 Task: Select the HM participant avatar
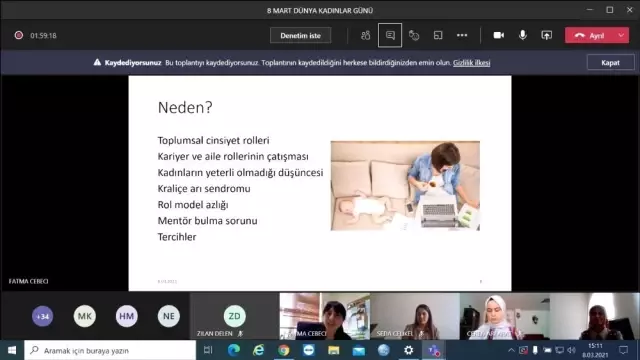click(x=127, y=316)
